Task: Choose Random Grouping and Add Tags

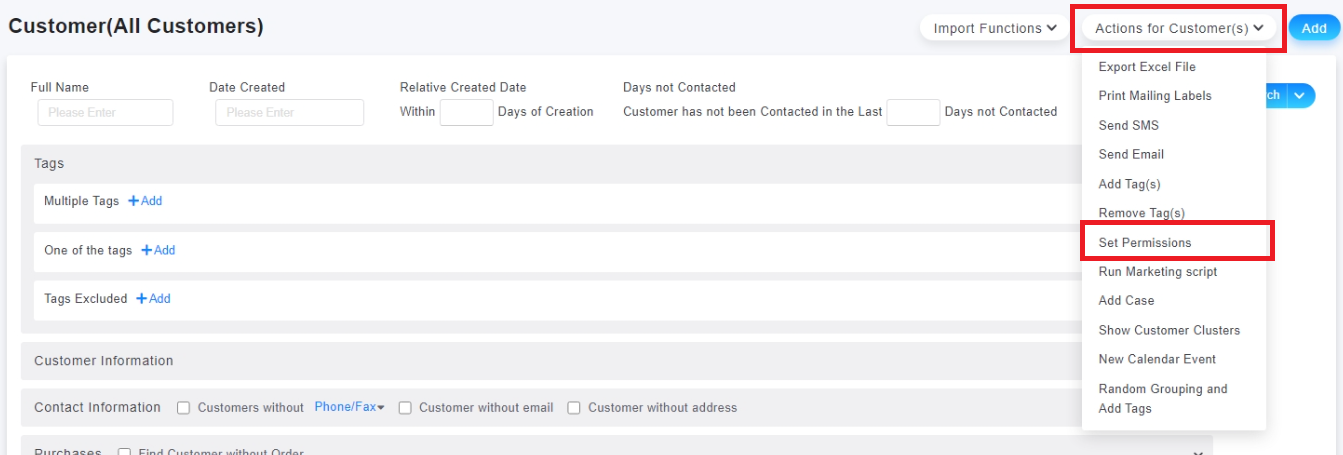Action: click(1162, 398)
